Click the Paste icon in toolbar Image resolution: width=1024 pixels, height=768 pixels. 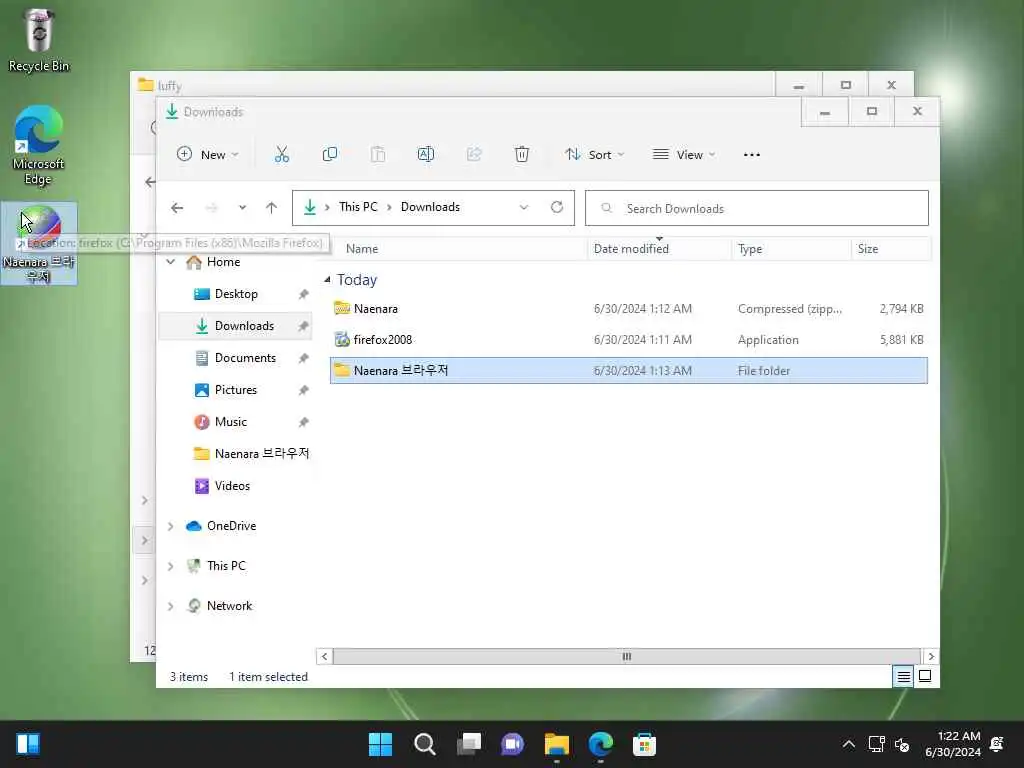tap(377, 155)
